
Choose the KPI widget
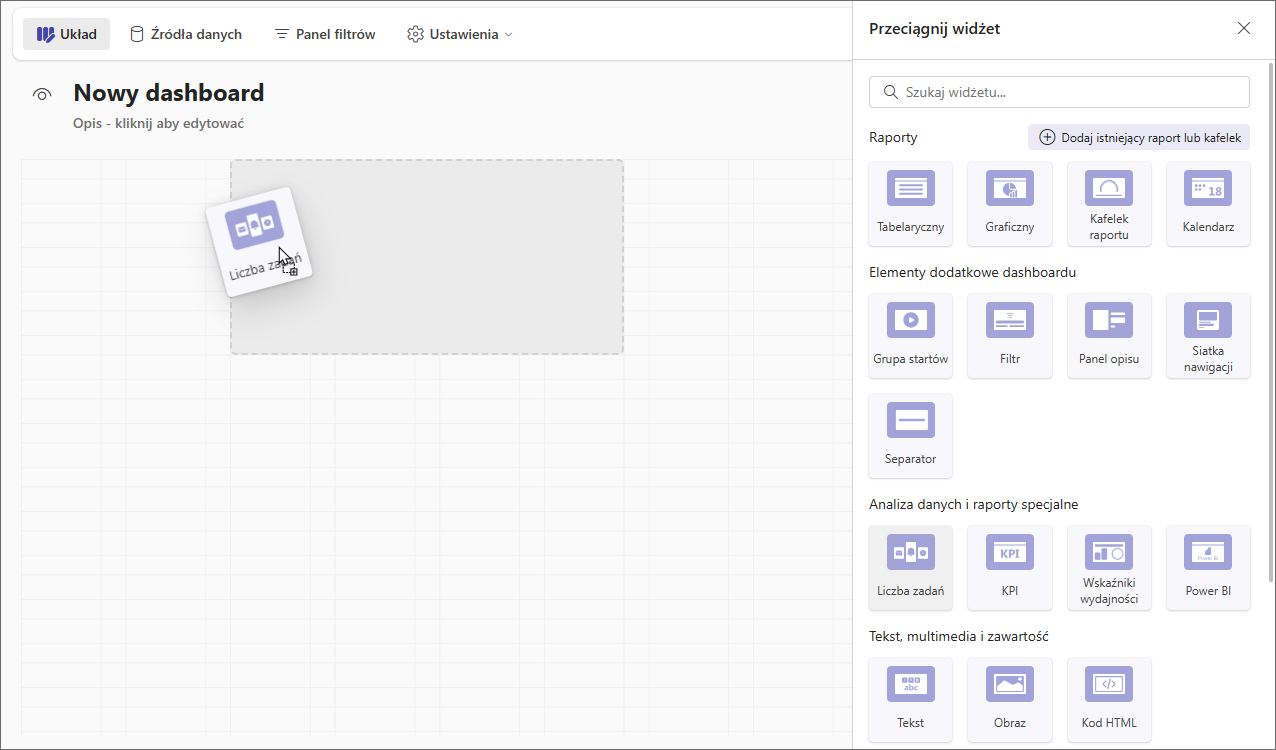1009,568
